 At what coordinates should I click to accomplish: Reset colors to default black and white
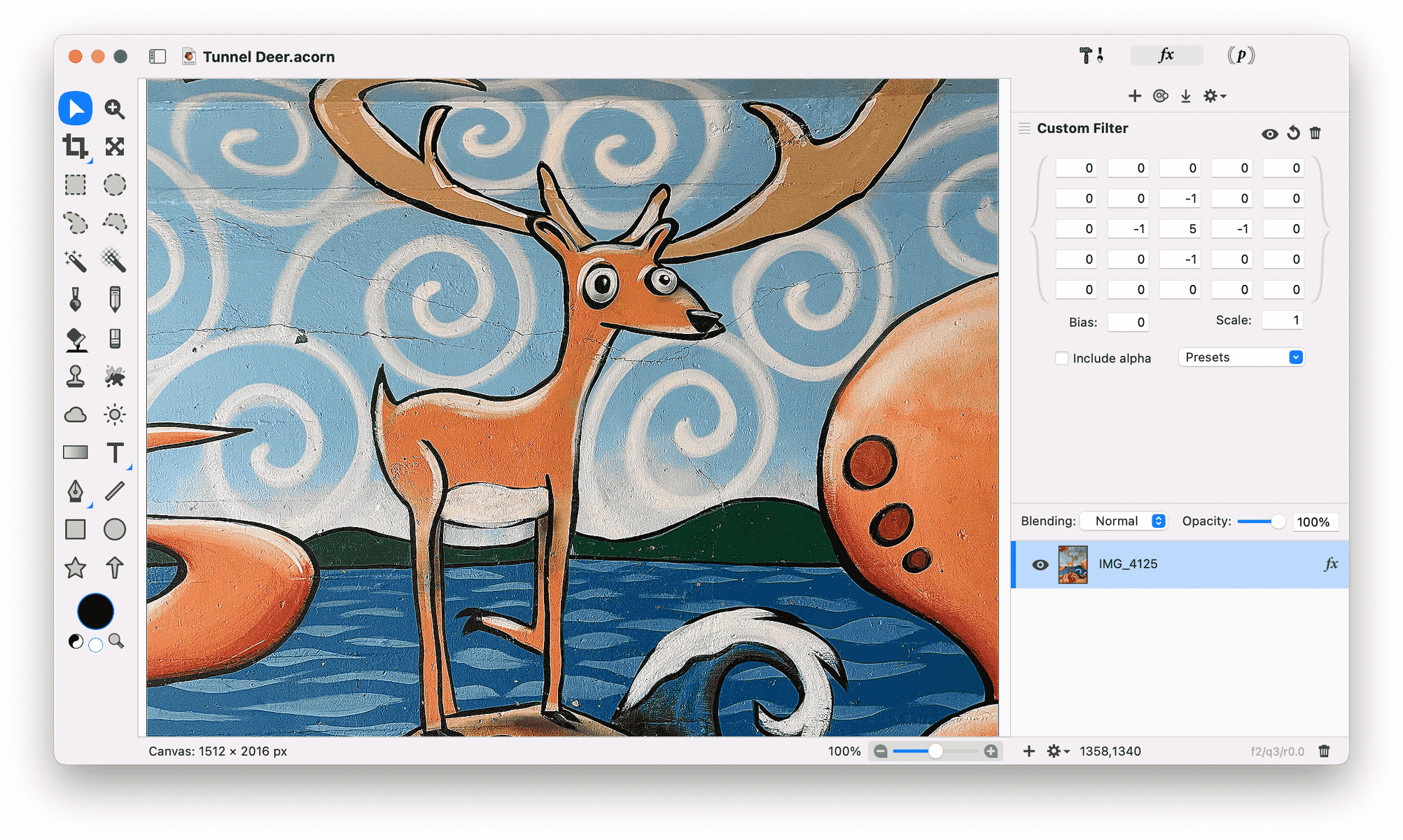pos(76,641)
